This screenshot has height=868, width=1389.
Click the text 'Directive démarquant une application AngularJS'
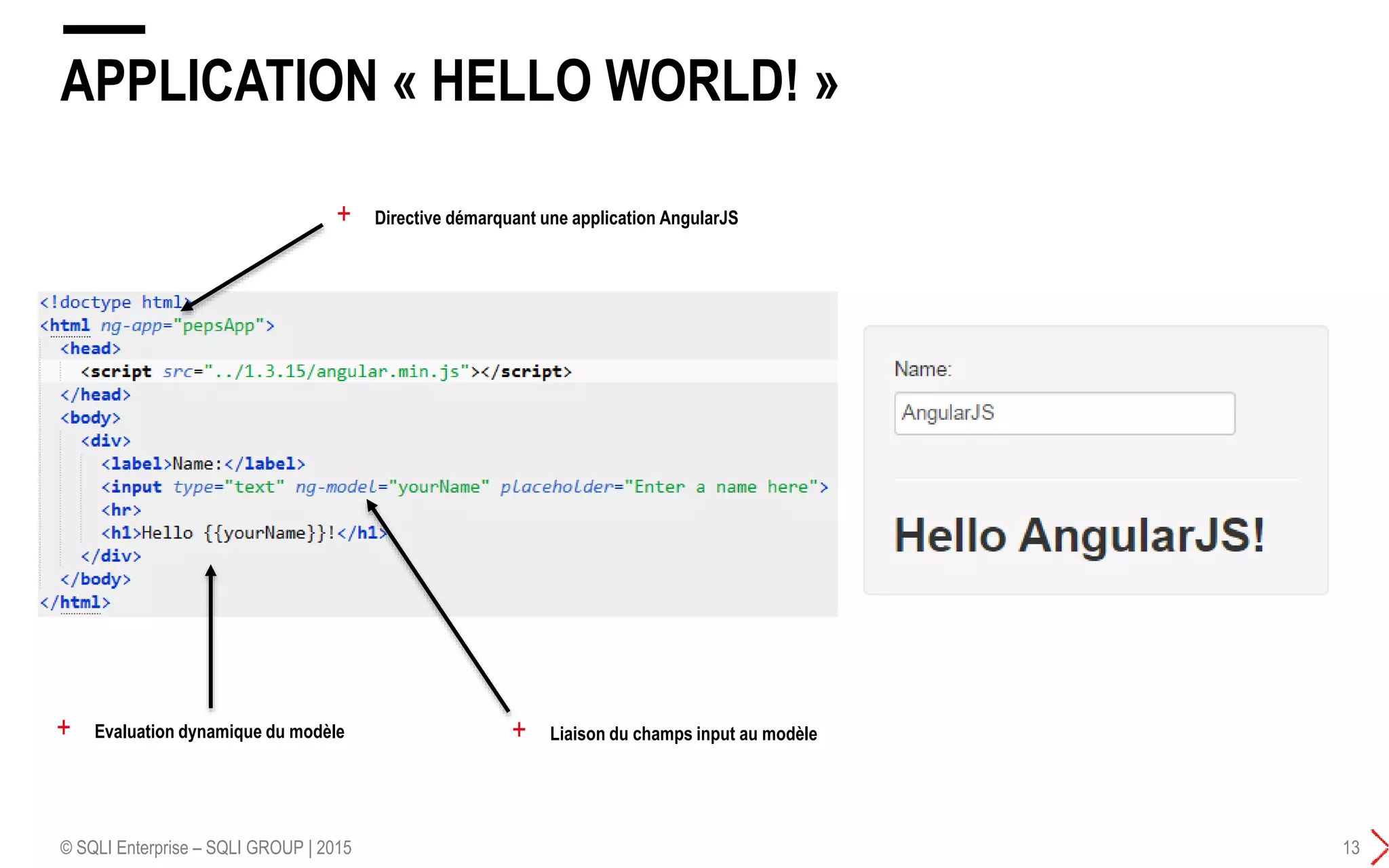tap(556, 218)
